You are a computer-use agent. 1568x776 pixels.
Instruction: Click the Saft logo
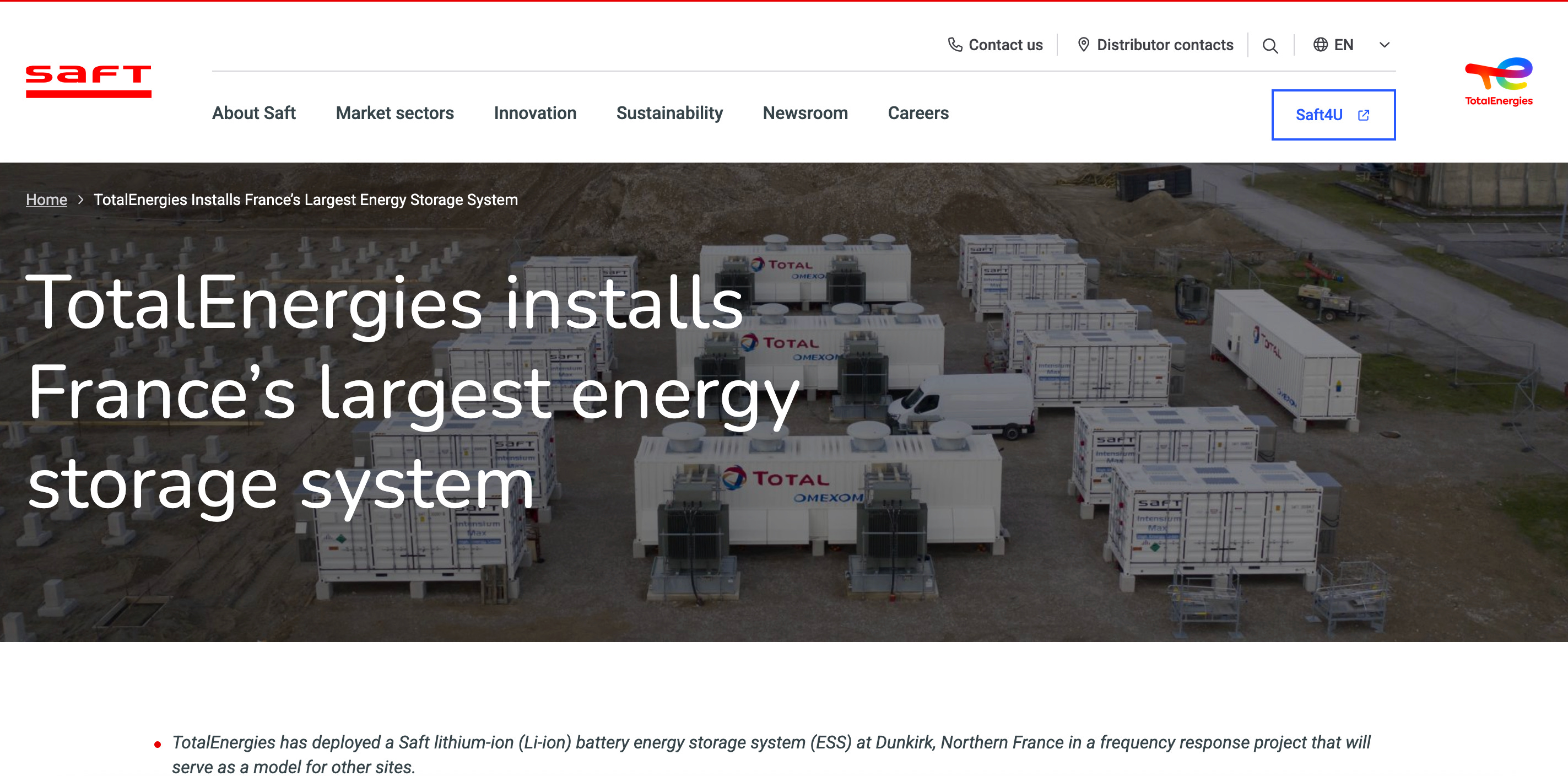pyautogui.click(x=88, y=81)
